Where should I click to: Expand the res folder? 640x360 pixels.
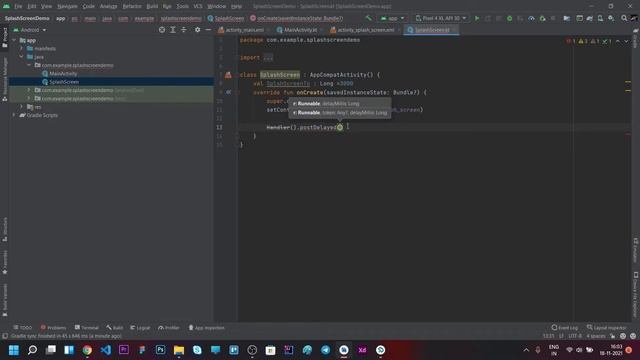[x=22, y=107]
